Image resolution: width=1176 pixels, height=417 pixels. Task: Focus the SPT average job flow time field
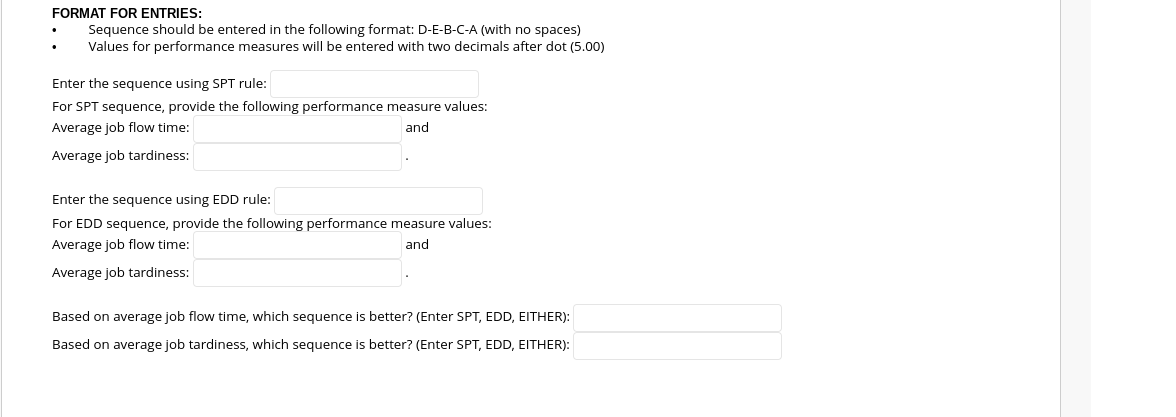297,128
